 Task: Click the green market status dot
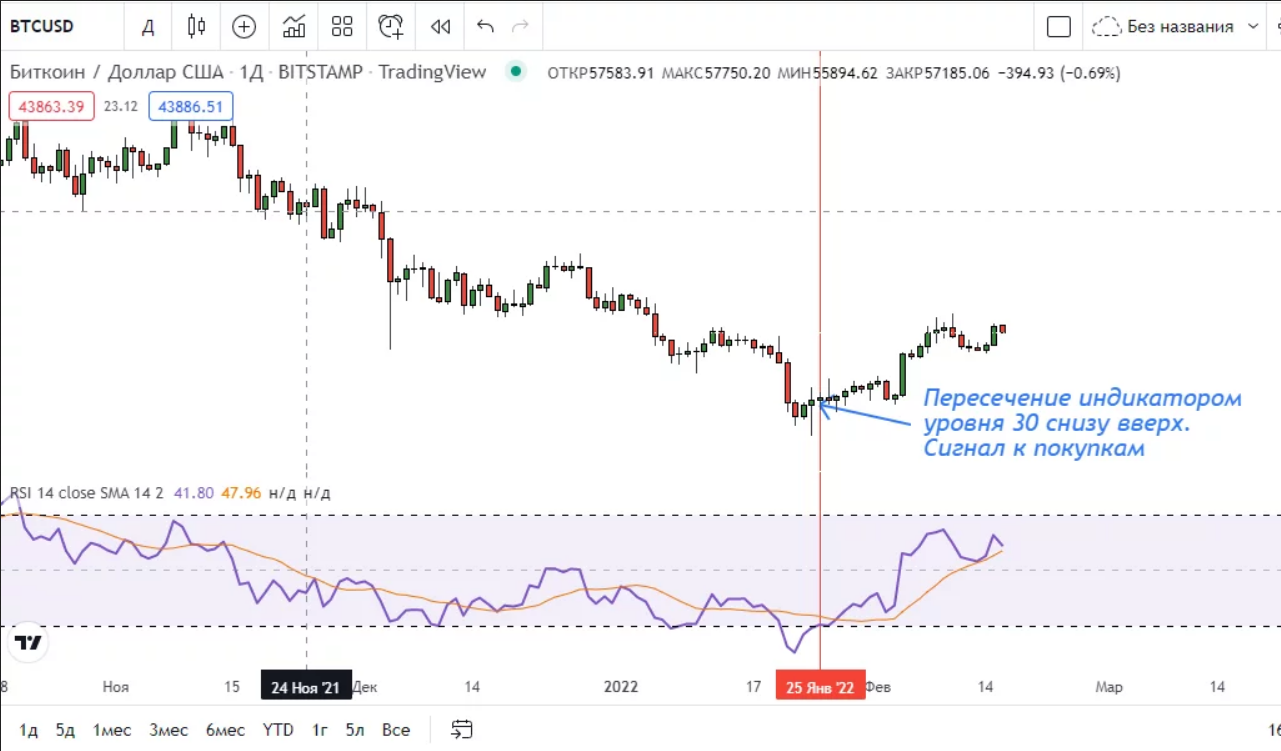[516, 72]
